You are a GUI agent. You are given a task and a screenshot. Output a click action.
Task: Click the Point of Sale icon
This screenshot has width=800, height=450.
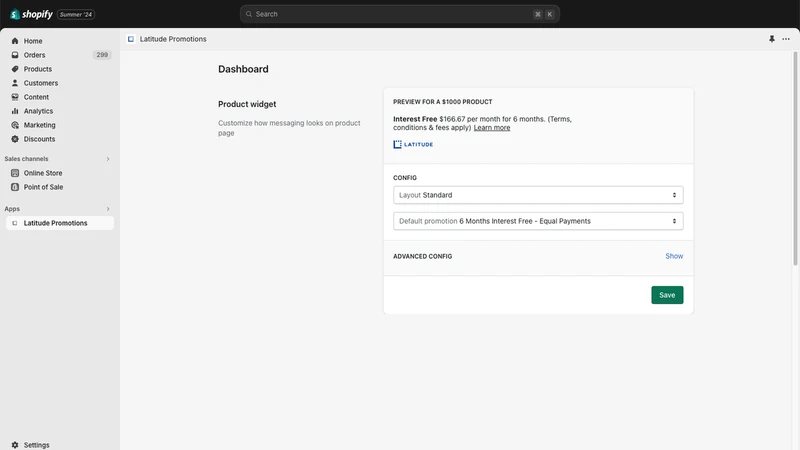(15, 187)
